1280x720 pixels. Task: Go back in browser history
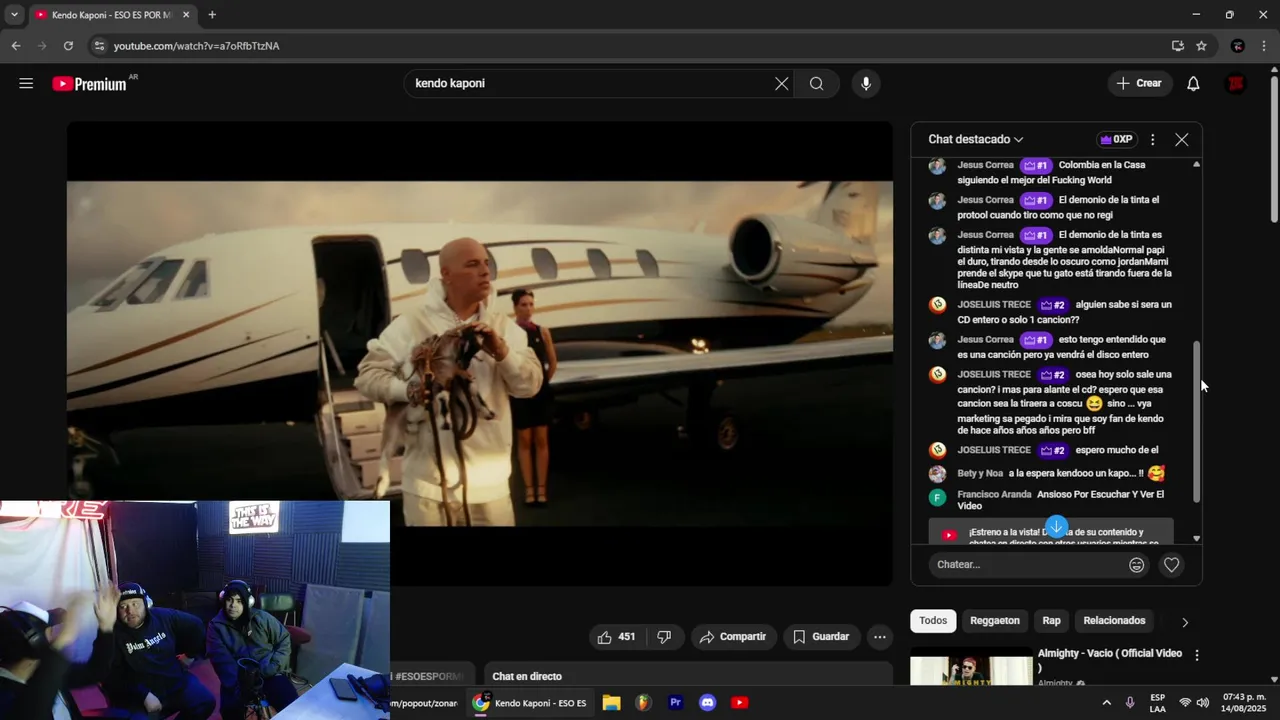(x=16, y=46)
